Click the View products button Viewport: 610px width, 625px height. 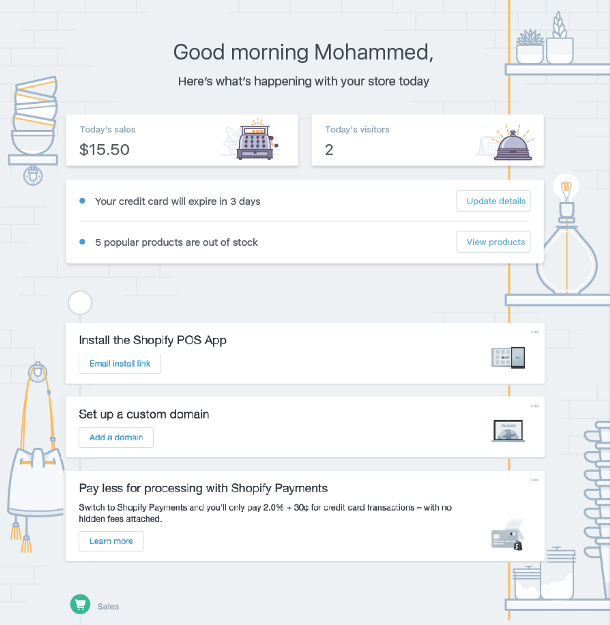[493, 242]
